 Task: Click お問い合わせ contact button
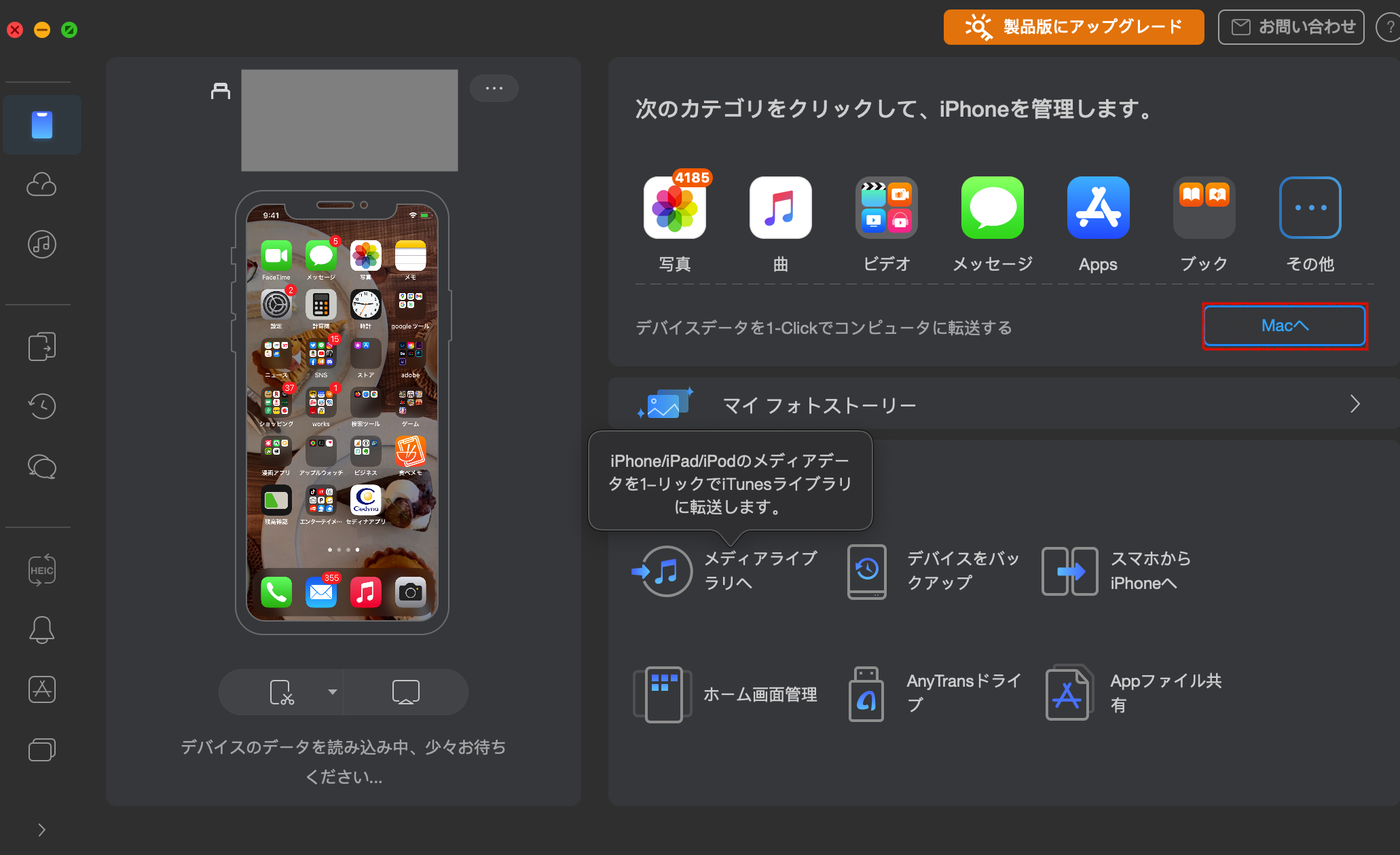point(1291,27)
